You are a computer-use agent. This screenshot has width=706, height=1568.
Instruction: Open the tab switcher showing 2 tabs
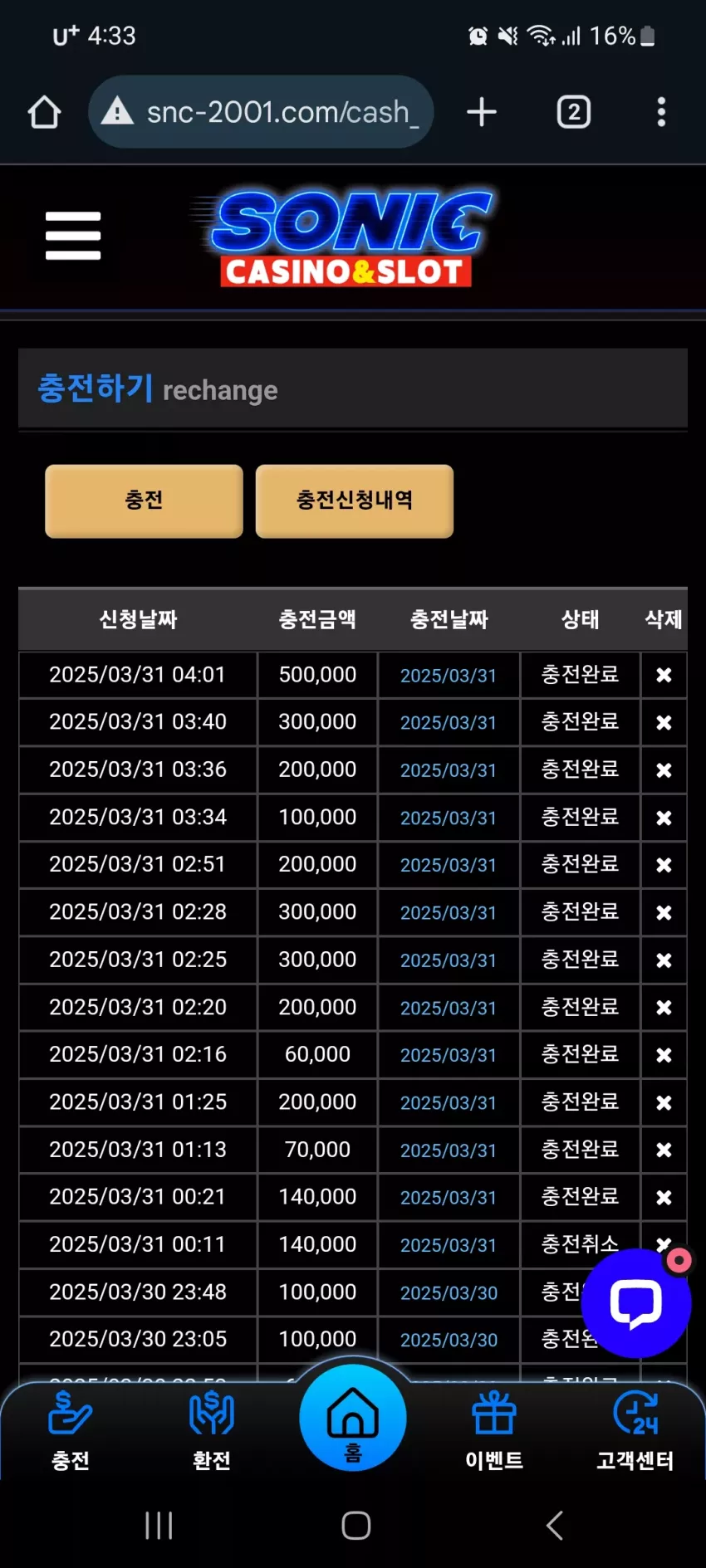coord(574,112)
